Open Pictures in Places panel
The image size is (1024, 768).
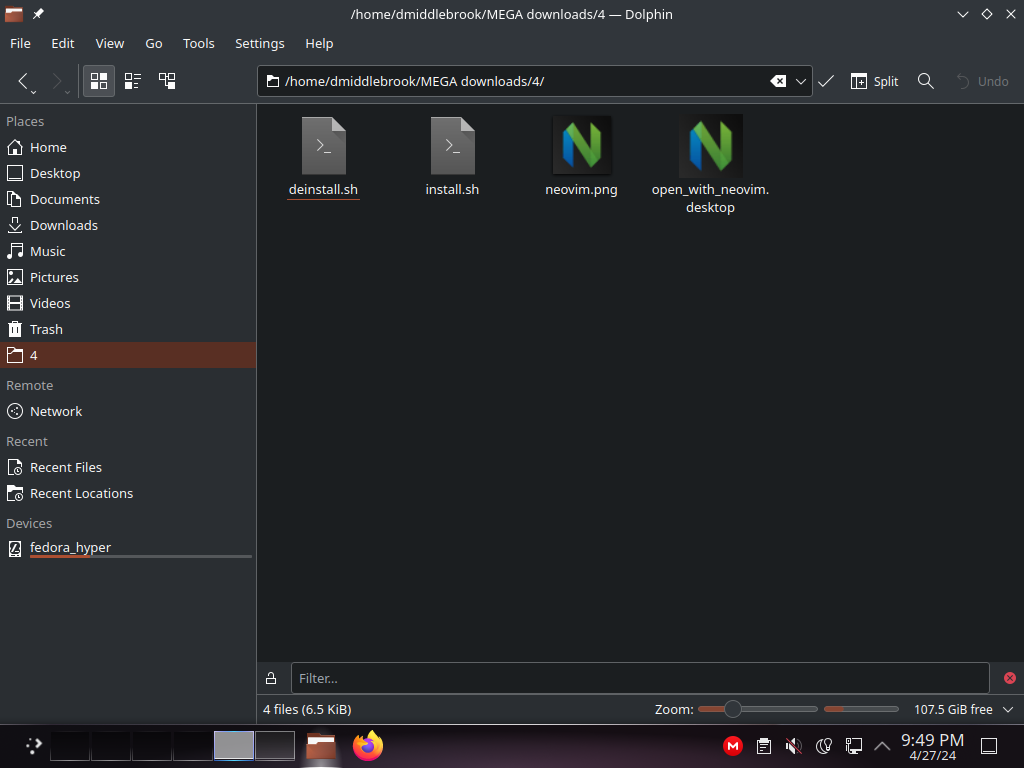click(128, 278)
